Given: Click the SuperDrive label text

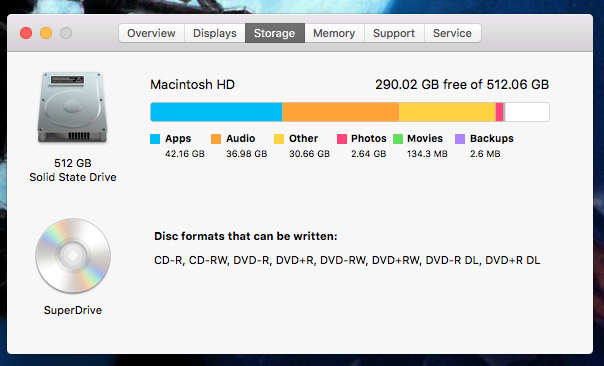Looking at the screenshot, I should [x=73, y=310].
